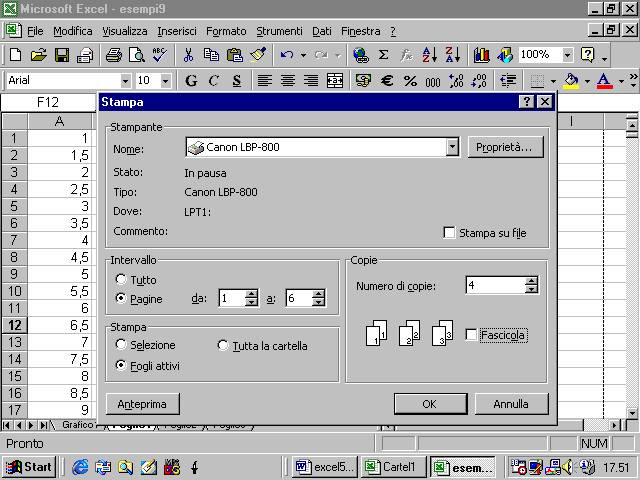
Task: Open the Borders dropdown arrow
Action: (553, 81)
